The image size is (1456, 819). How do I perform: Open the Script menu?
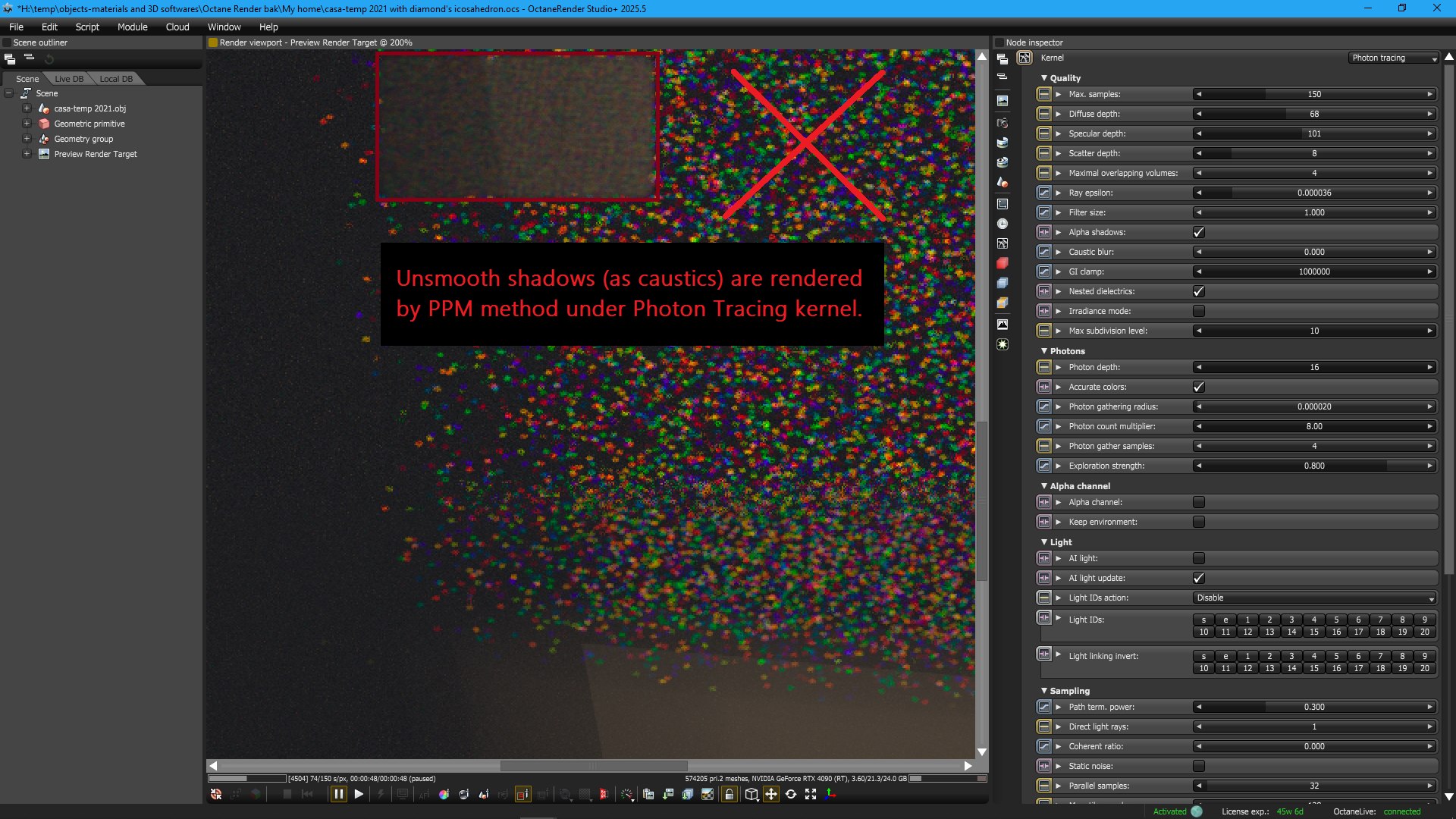[87, 27]
